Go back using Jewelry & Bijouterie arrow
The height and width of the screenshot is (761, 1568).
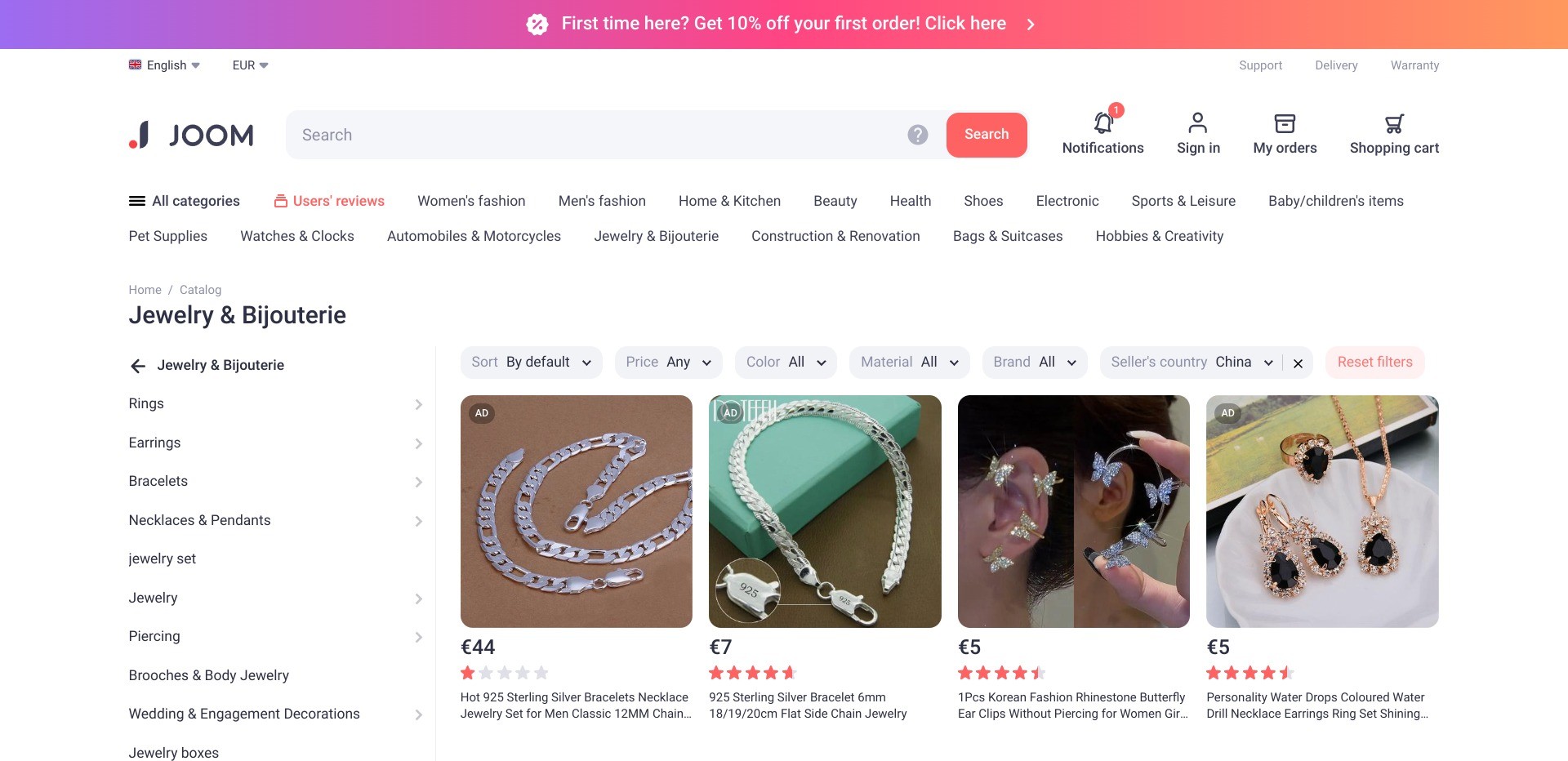pyautogui.click(x=138, y=366)
